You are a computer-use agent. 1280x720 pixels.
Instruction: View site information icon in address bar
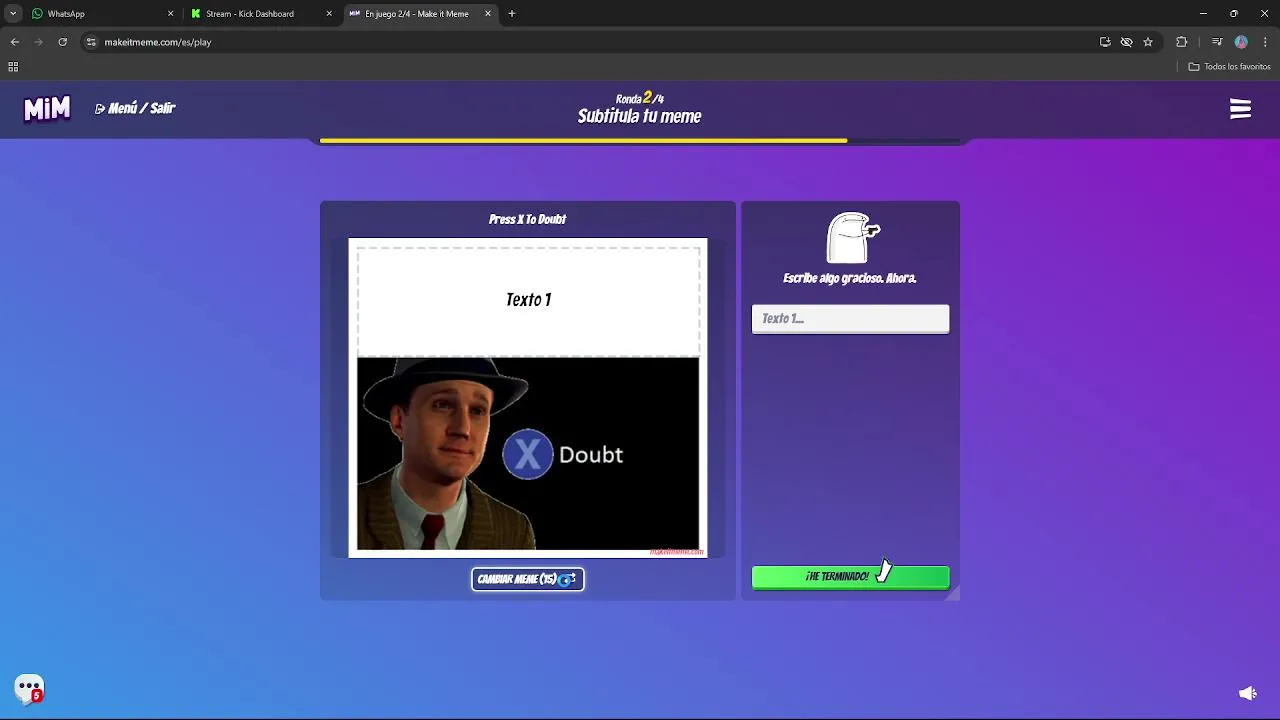coord(91,42)
